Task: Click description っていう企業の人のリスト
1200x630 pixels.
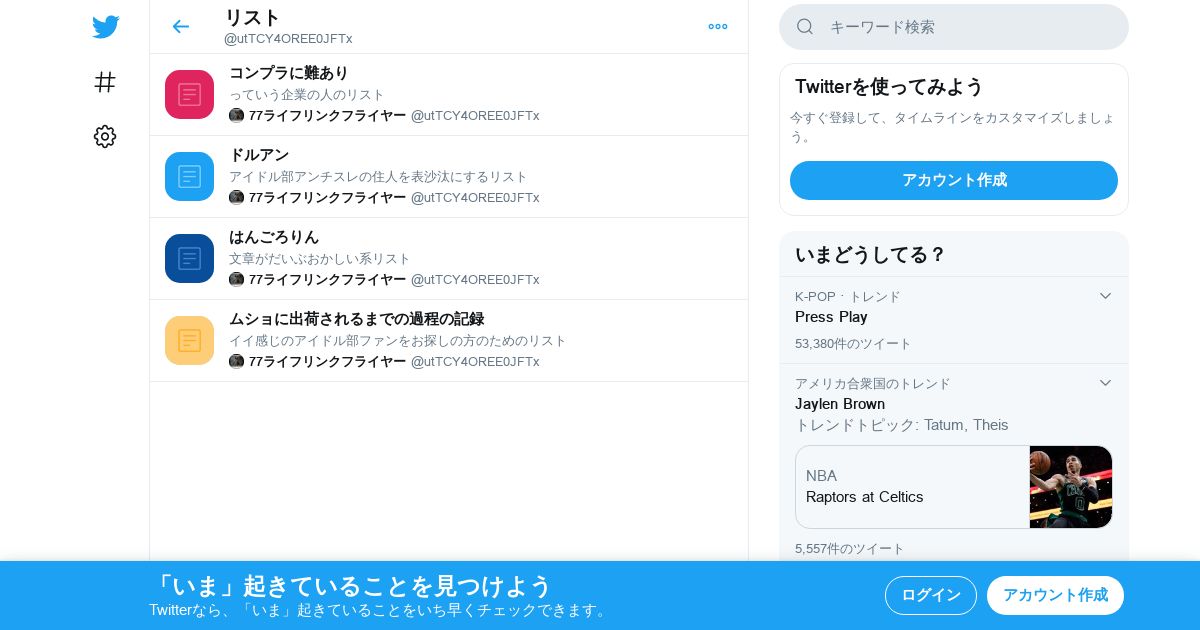Action: coord(307,95)
